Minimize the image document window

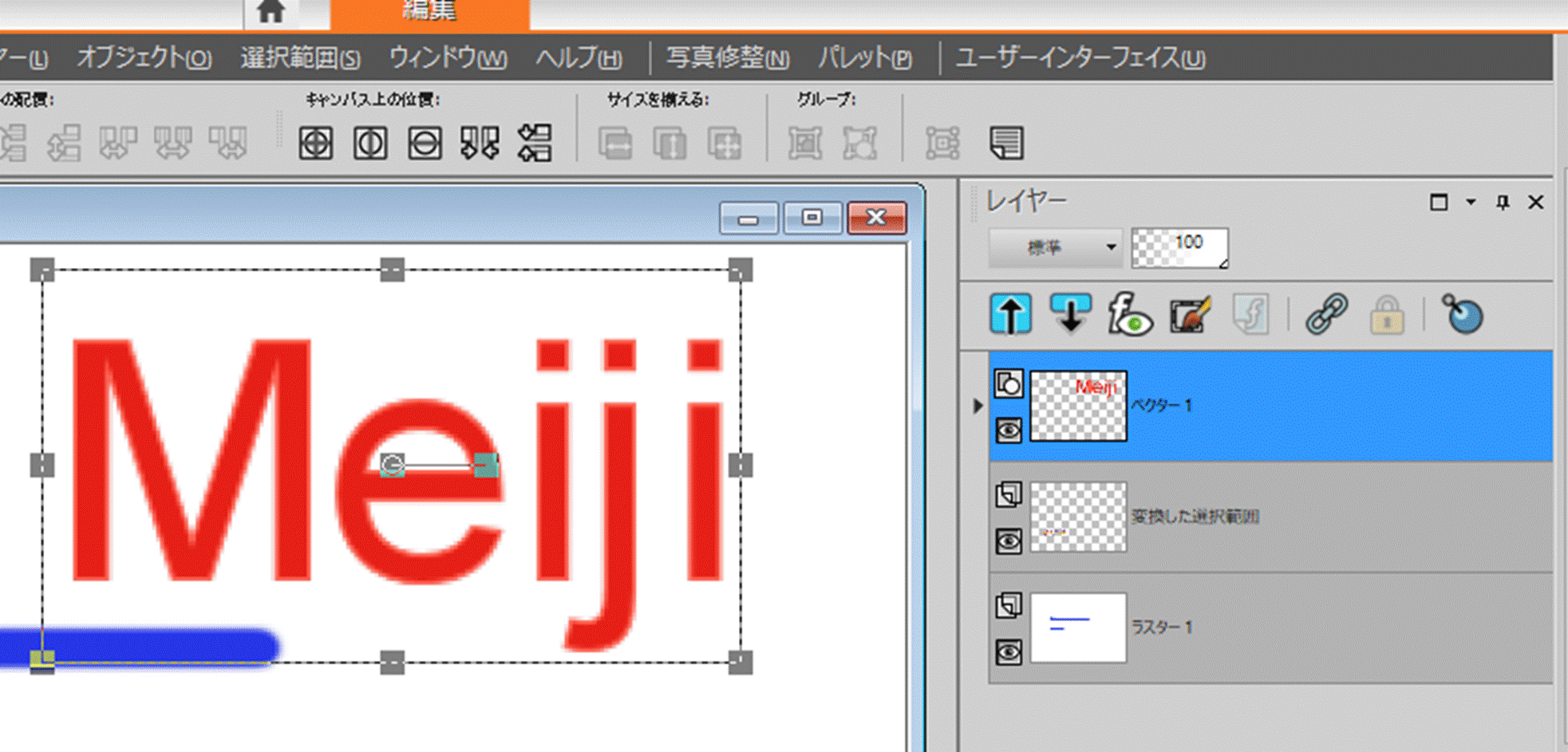point(748,218)
